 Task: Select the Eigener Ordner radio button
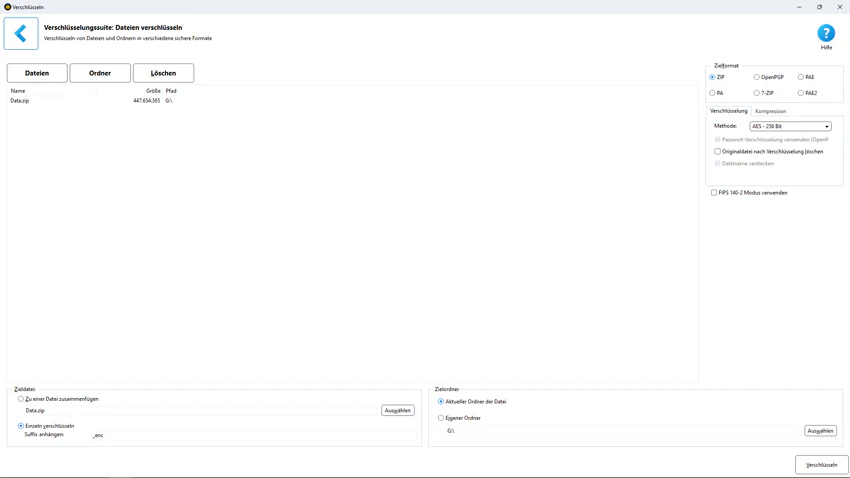coord(441,418)
